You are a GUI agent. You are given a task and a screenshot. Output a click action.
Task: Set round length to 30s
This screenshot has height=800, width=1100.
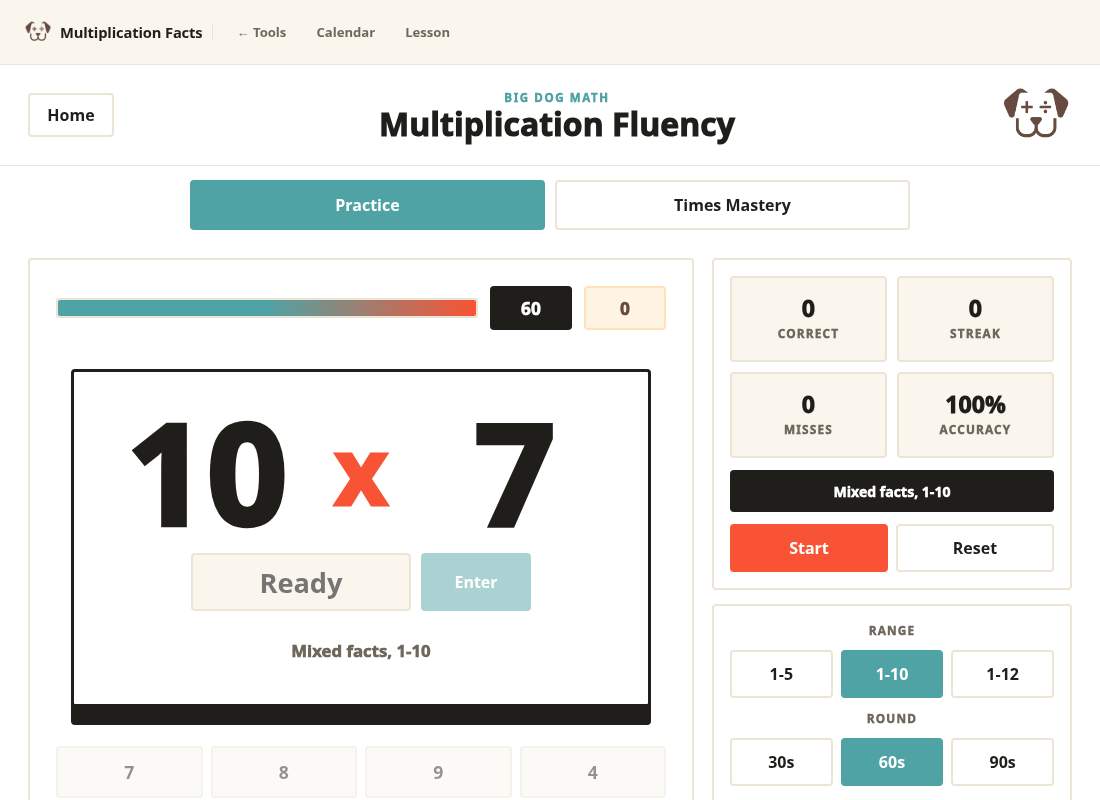782,761
